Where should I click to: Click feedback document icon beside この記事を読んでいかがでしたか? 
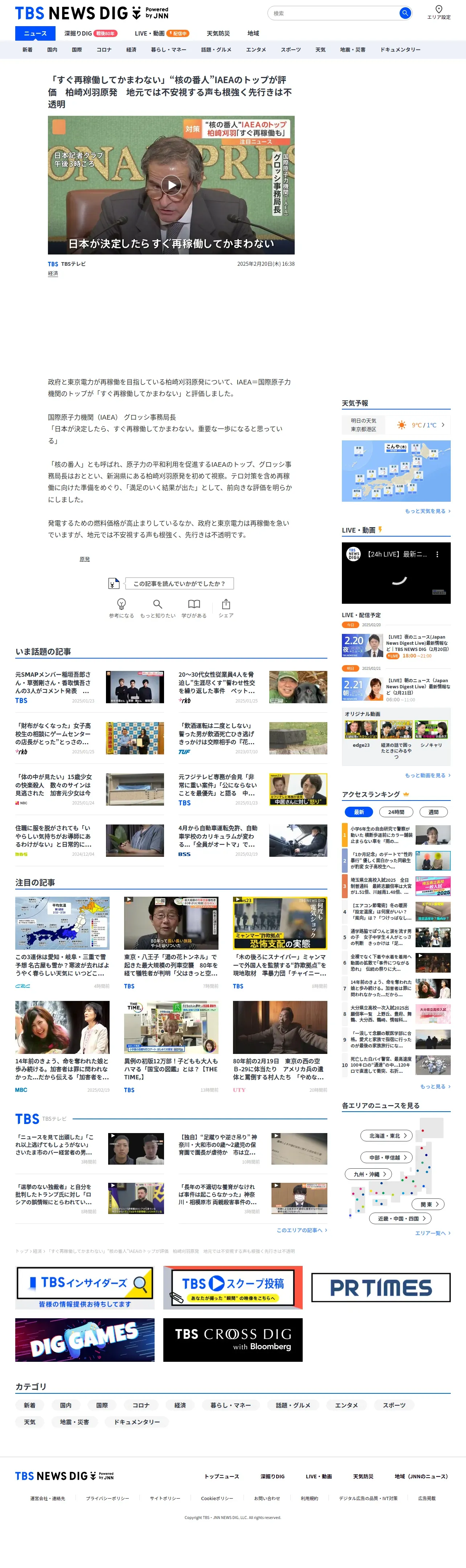pos(114,583)
